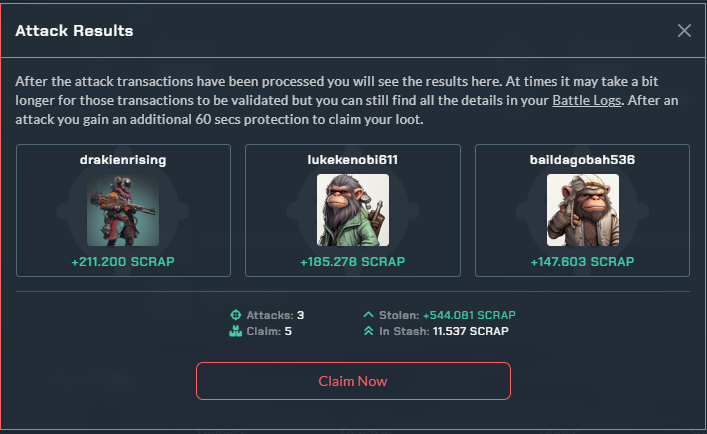Click the Attacks count value 3
This screenshot has height=434, width=707.
coord(300,315)
